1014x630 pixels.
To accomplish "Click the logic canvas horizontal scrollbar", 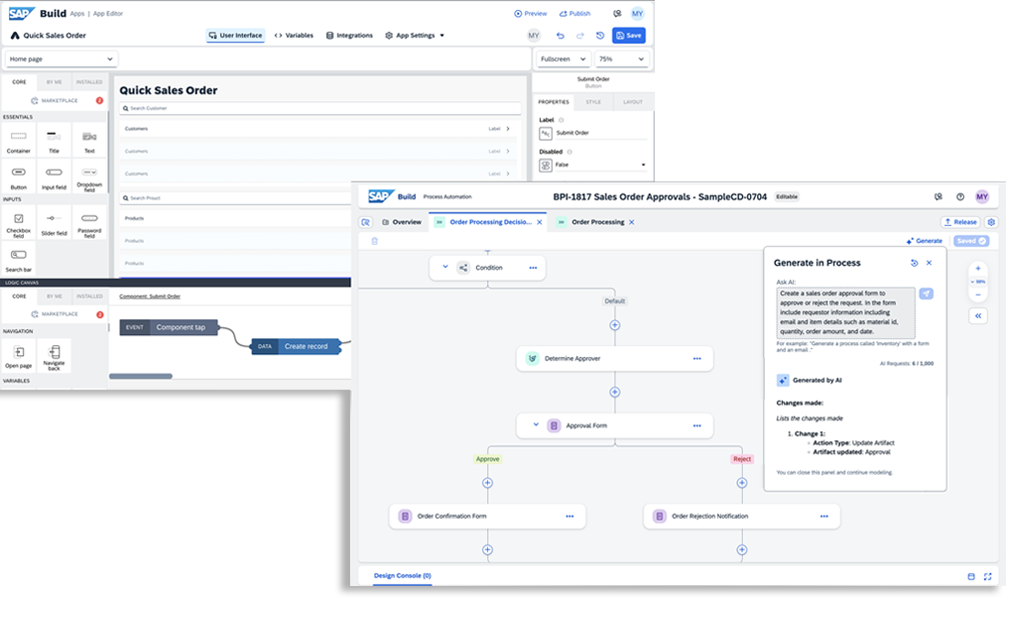I will click(140, 376).
